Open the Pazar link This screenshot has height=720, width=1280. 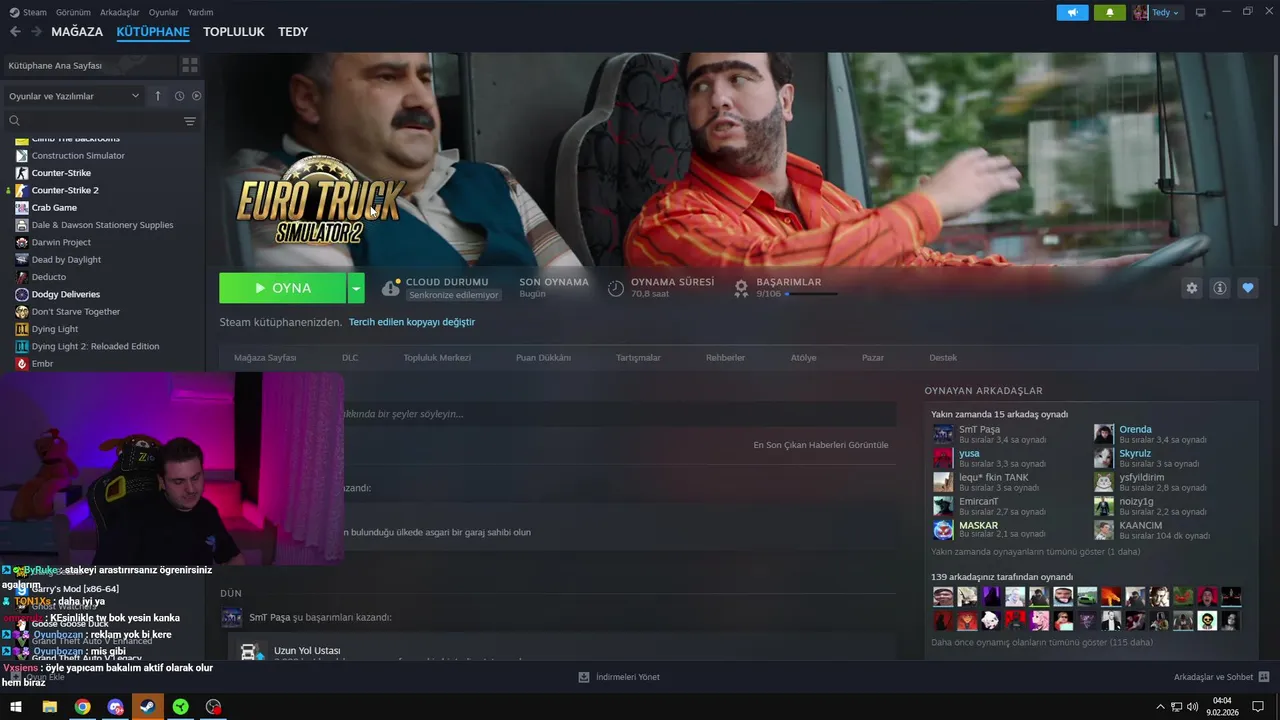[873, 358]
